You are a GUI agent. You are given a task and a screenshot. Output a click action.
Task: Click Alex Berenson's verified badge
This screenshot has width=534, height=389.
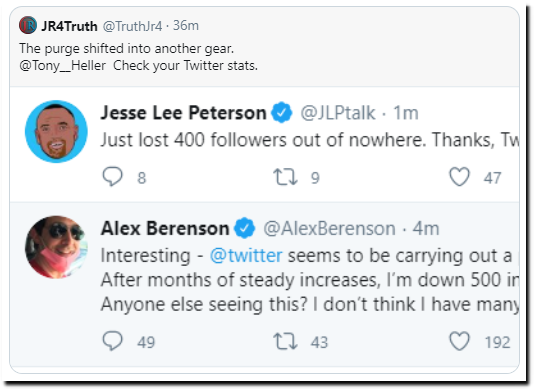(x=245, y=228)
